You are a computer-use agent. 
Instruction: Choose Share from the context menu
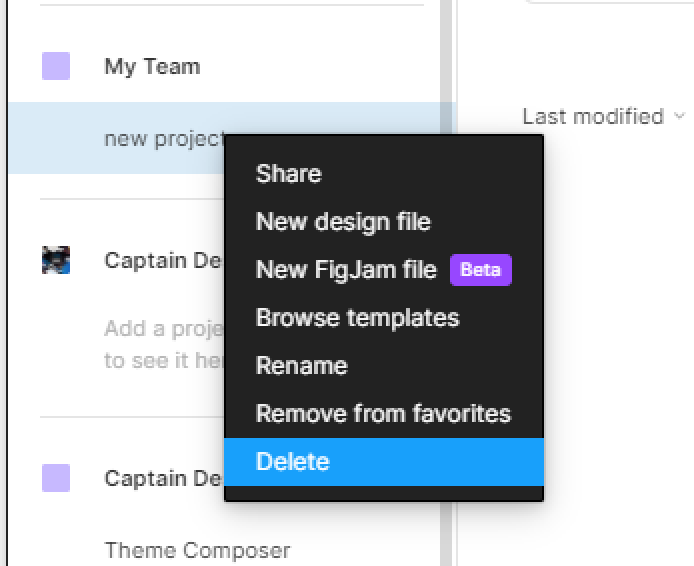point(288,173)
